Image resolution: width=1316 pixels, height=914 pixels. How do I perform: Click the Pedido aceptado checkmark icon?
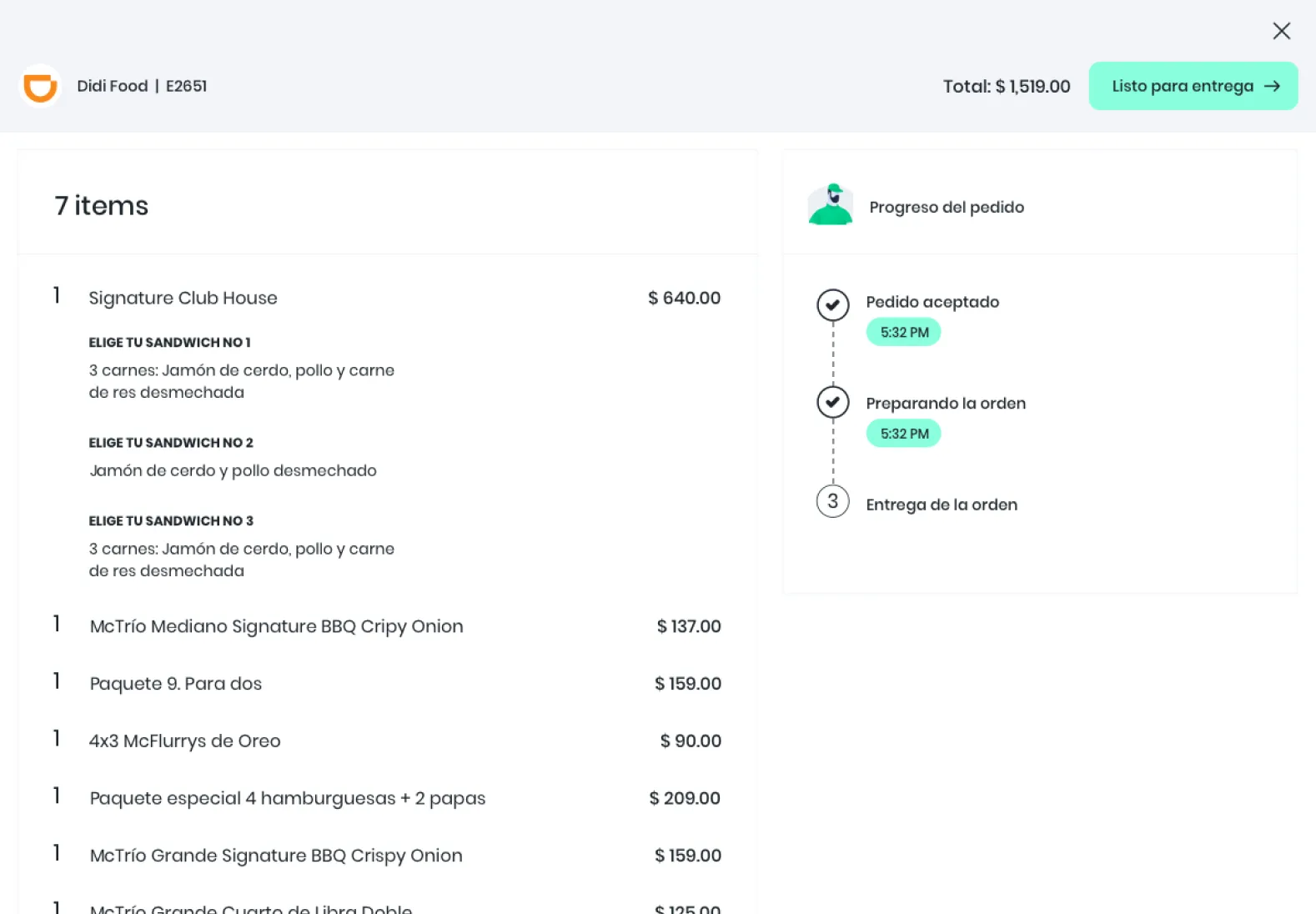pyautogui.click(x=833, y=305)
